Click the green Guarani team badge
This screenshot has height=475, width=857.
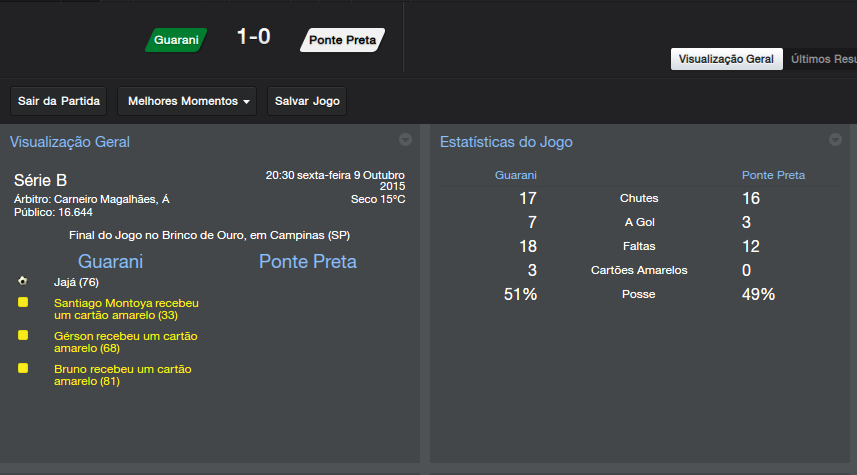176,40
